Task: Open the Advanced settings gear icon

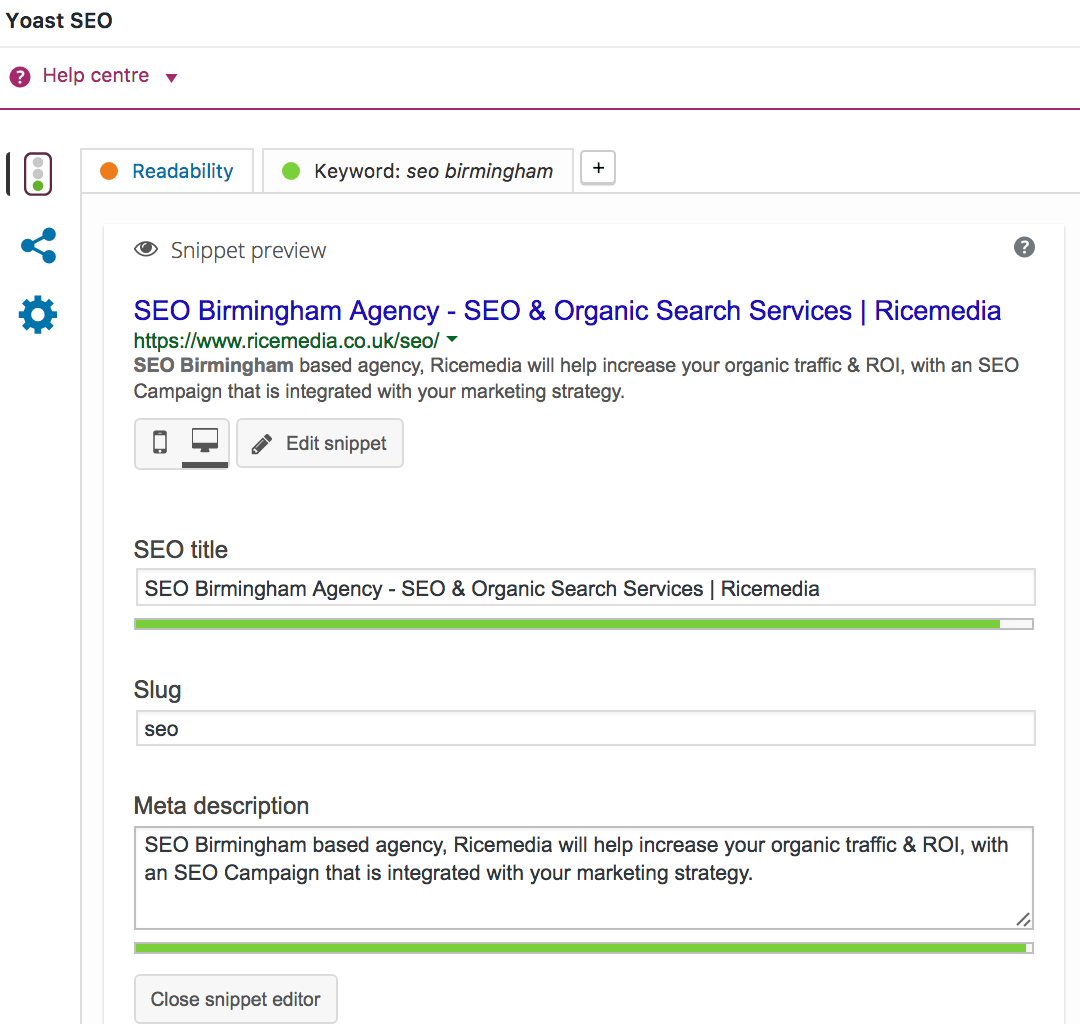Action: (x=38, y=315)
